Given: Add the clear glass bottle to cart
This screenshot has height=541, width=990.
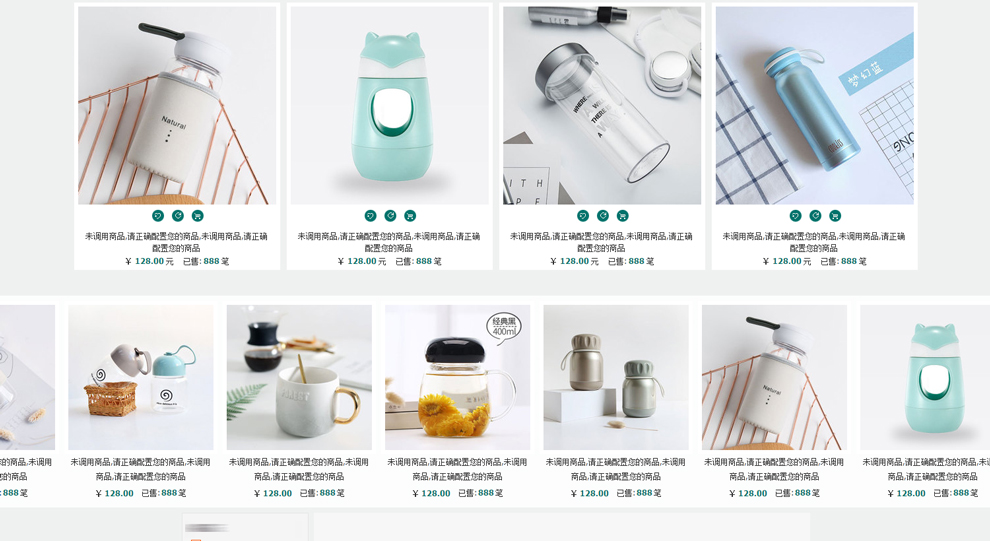Looking at the screenshot, I should (623, 216).
